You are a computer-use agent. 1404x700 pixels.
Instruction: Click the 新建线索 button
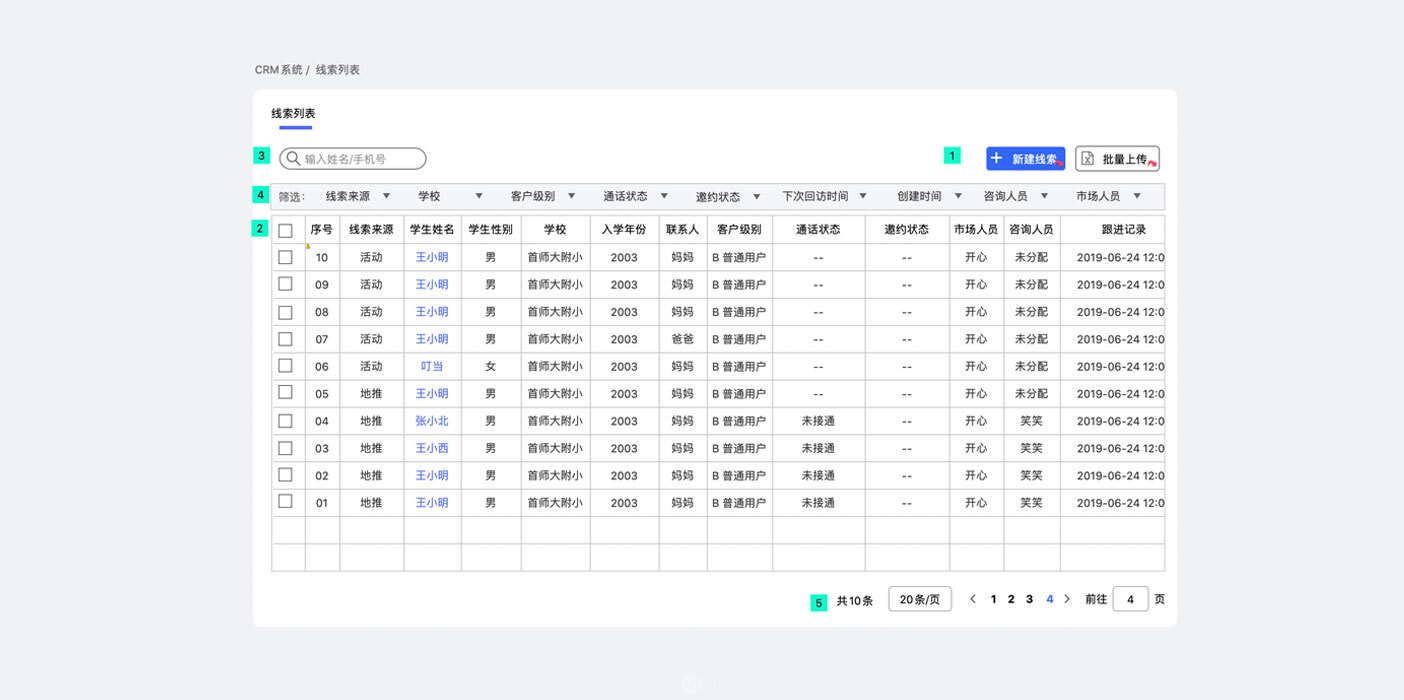point(1025,158)
